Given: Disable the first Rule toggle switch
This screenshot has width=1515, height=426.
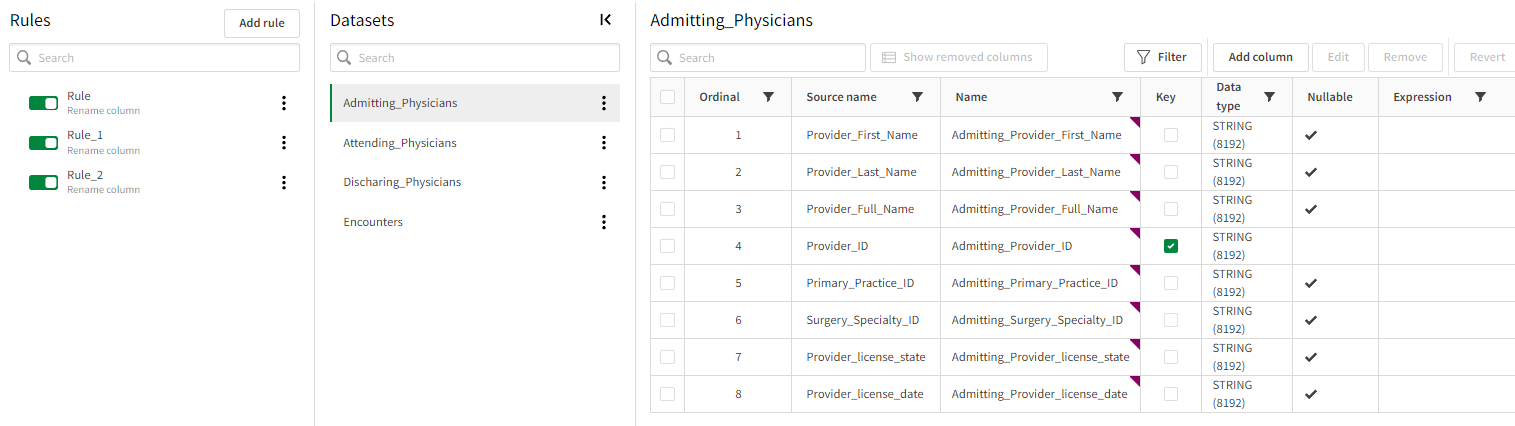Looking at the screenshot, I should pos(44,103).
